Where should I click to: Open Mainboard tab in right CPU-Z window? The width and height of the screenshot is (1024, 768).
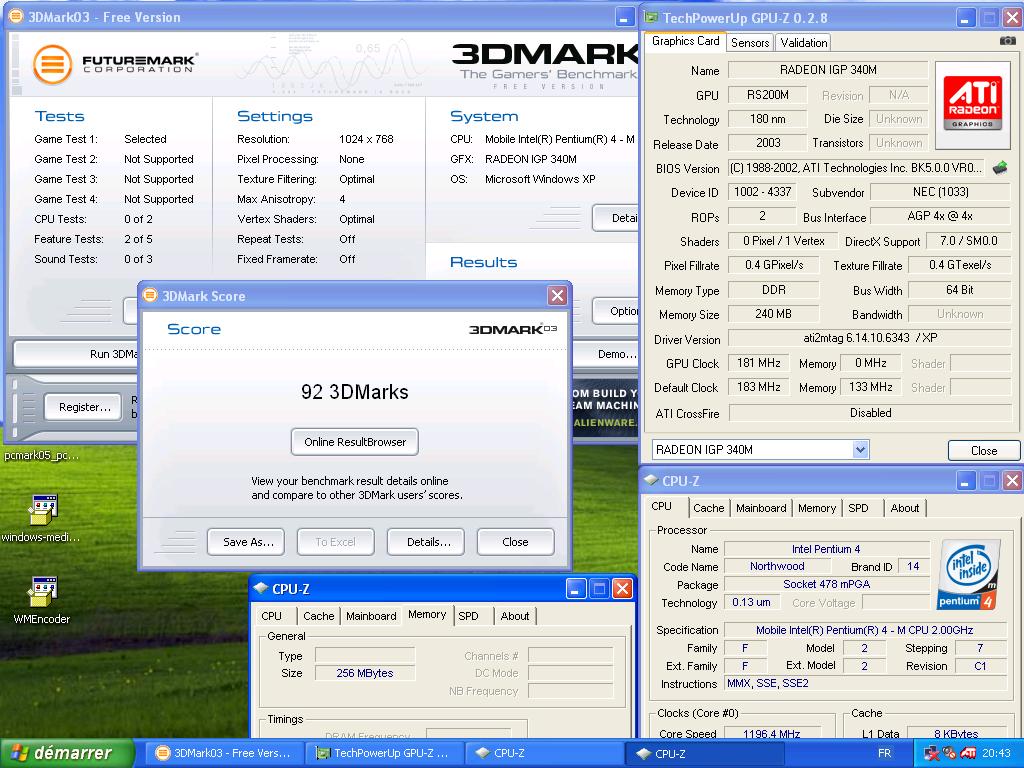coord(761,508)
